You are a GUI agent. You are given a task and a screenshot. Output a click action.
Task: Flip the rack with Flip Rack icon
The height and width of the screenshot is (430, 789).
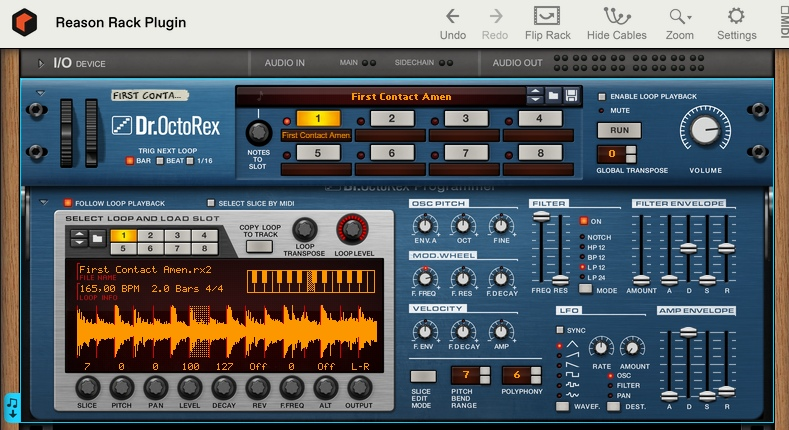coord(547,16)
